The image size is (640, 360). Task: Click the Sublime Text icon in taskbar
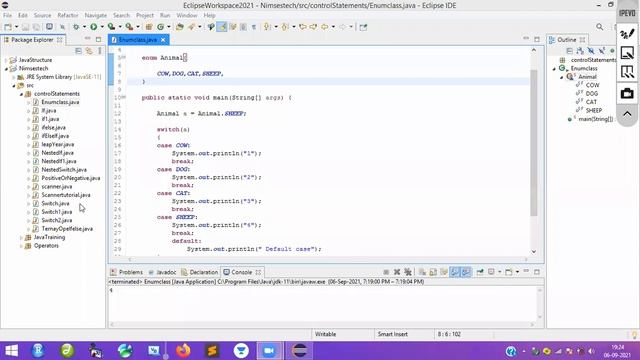212,351
